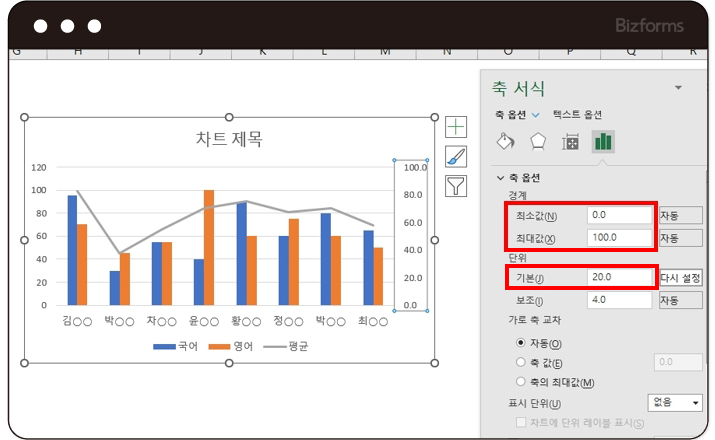Viewport: 715px width, 440px height.
Task: Choose the 축의 최대값 radio option
Action: coord(519,382)
